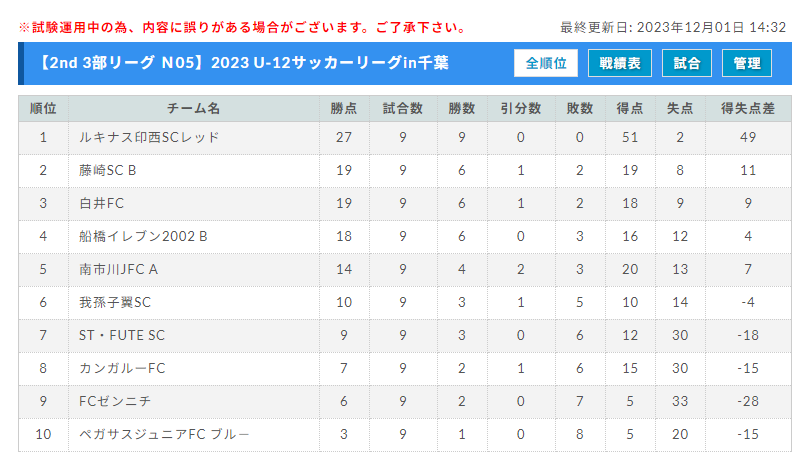Click カンガルーFC in standings
805x469 pixels.
click(x=122, y=368)
